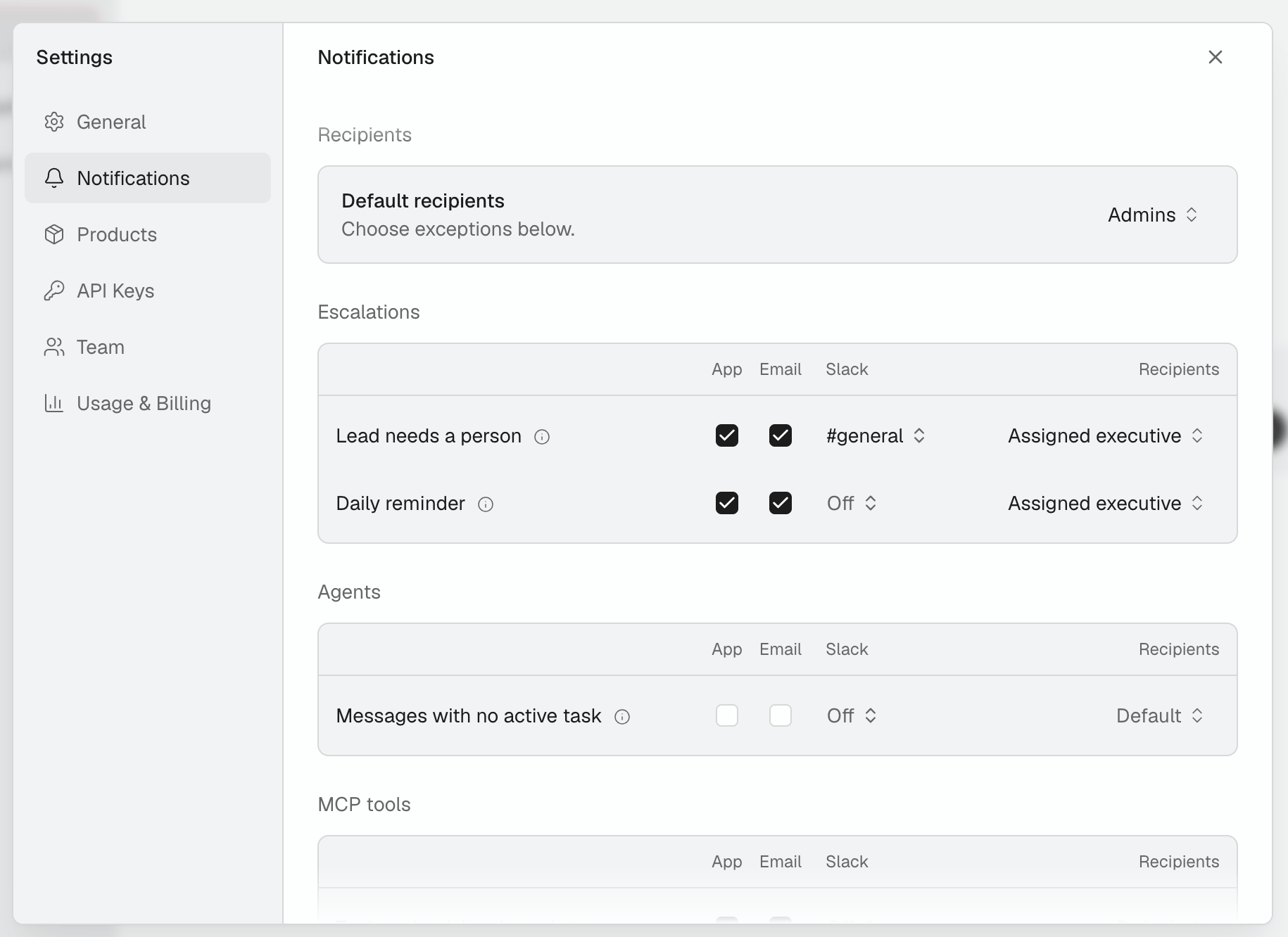
Task: Show info for Daily reminder
Action: click(486, 504)
